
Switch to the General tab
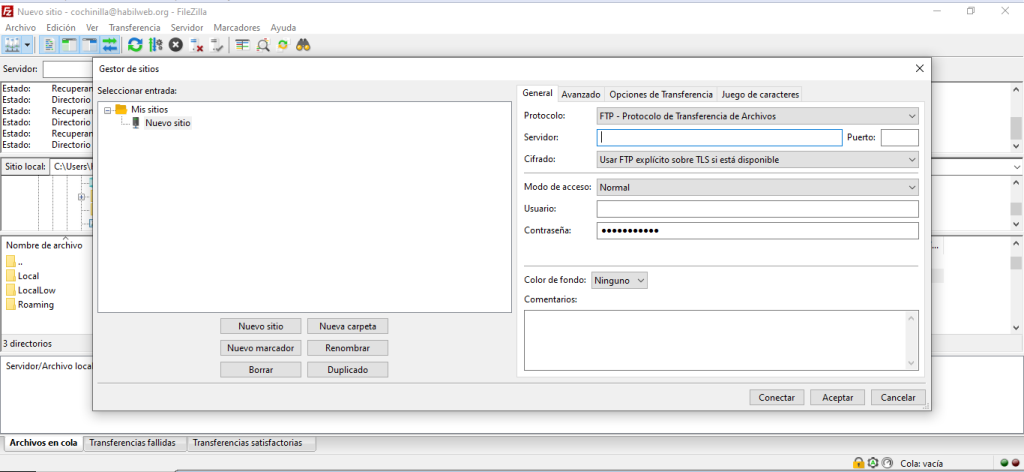point(537,94)
